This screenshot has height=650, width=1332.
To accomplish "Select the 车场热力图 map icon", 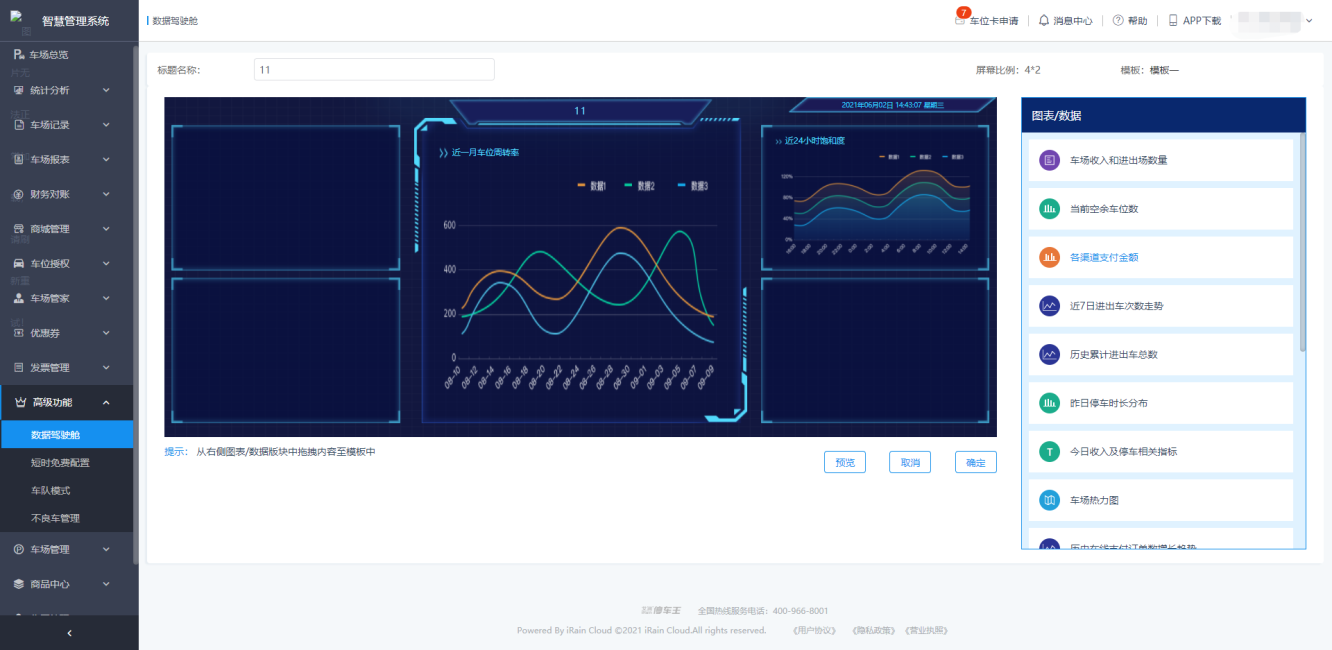I will tap(1049, 500).
